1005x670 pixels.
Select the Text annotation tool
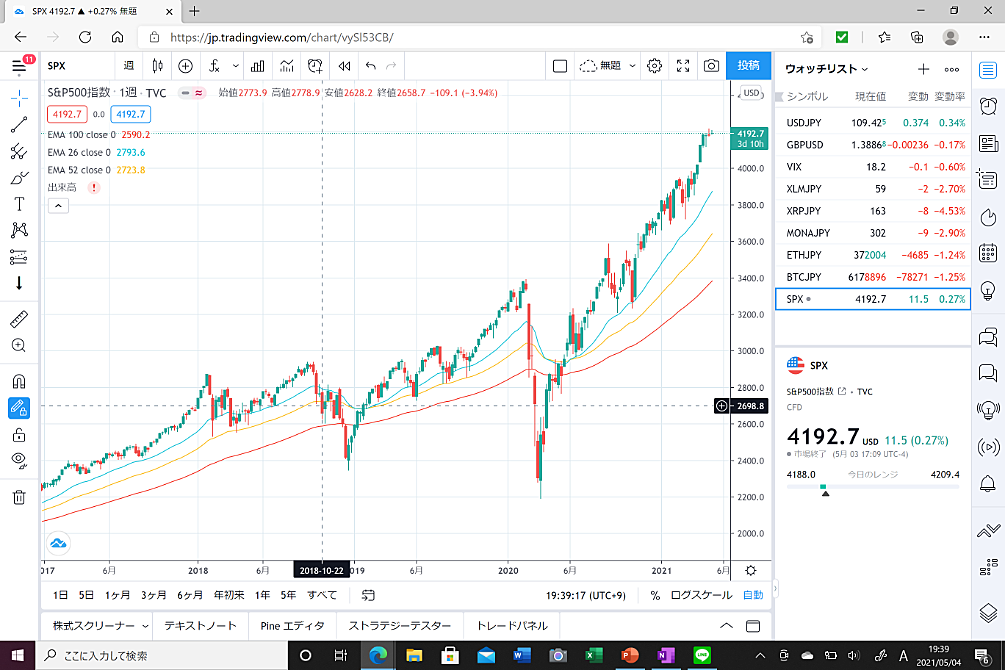(19, 204)
